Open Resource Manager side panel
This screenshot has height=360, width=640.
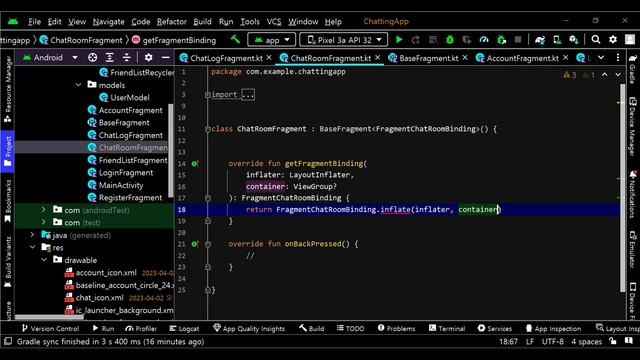click(x=8, y=89)
